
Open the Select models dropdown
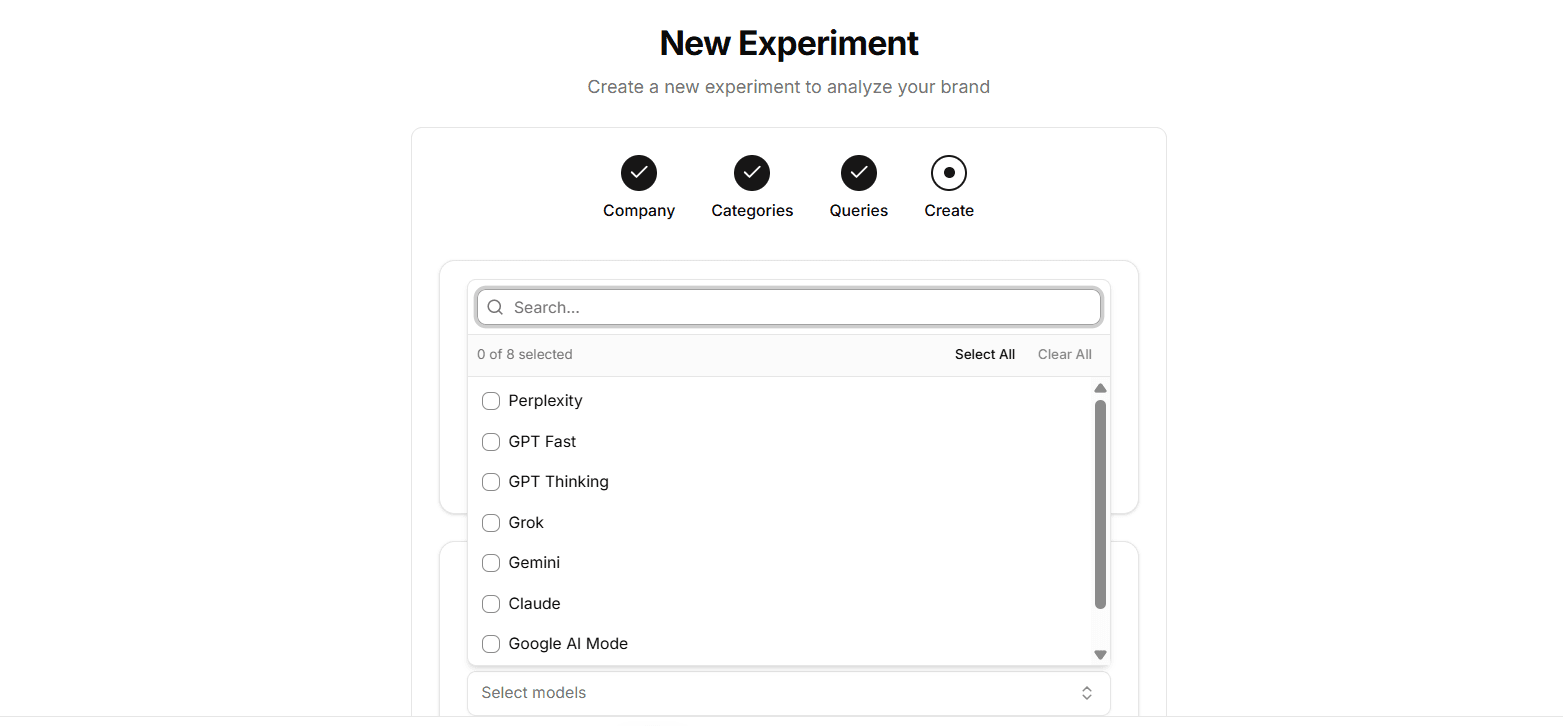coord(789,693)
